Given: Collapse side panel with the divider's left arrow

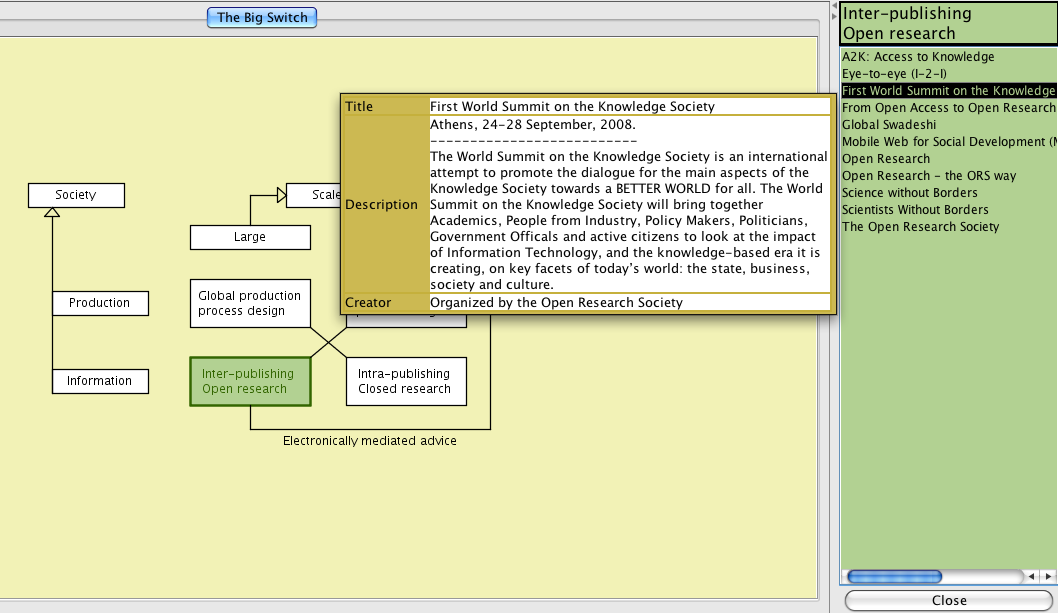Looking at the screenshot, I should point(834,6).
